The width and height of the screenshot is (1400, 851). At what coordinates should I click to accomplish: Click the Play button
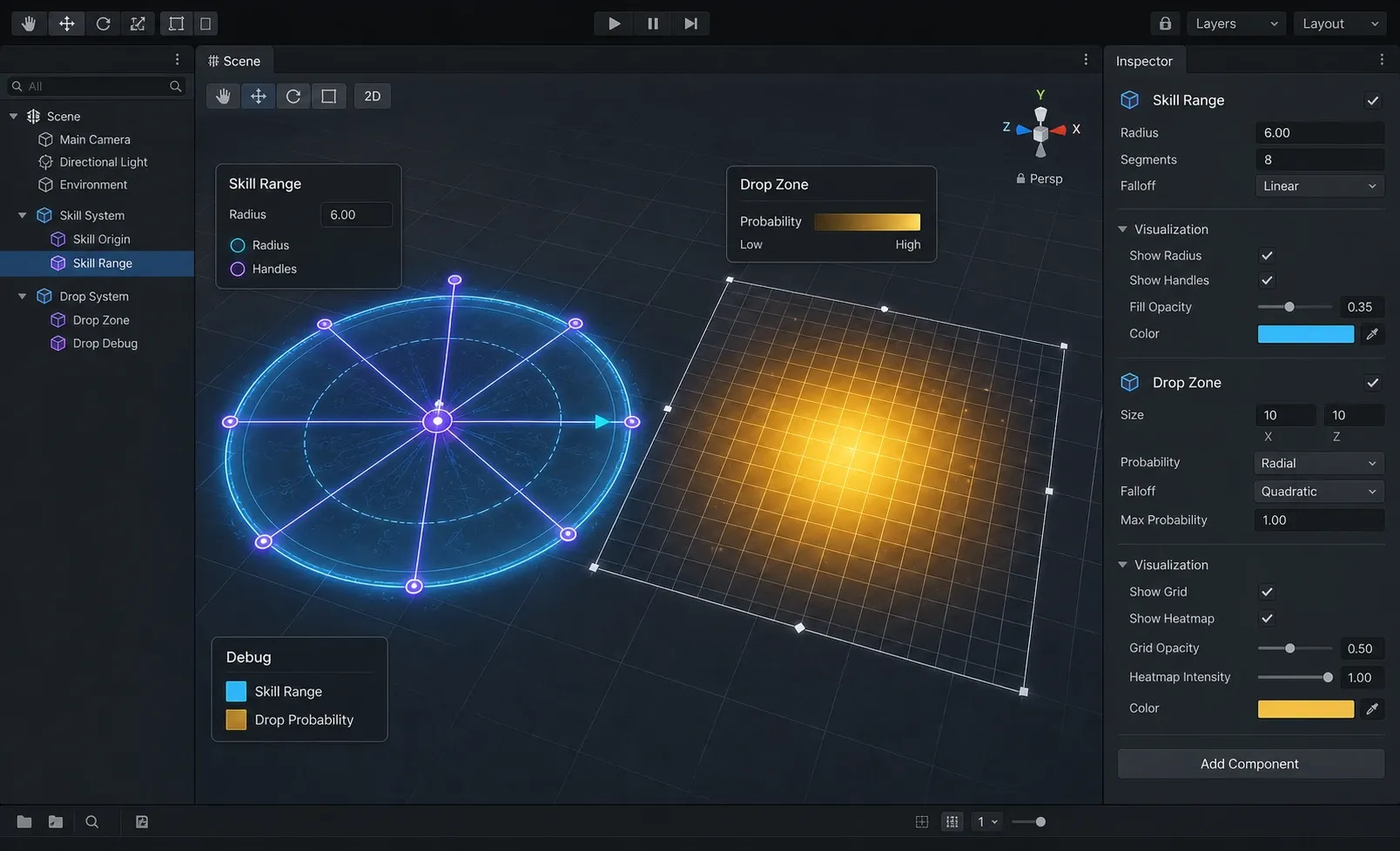pyautogui.click(x=614, y=23)
